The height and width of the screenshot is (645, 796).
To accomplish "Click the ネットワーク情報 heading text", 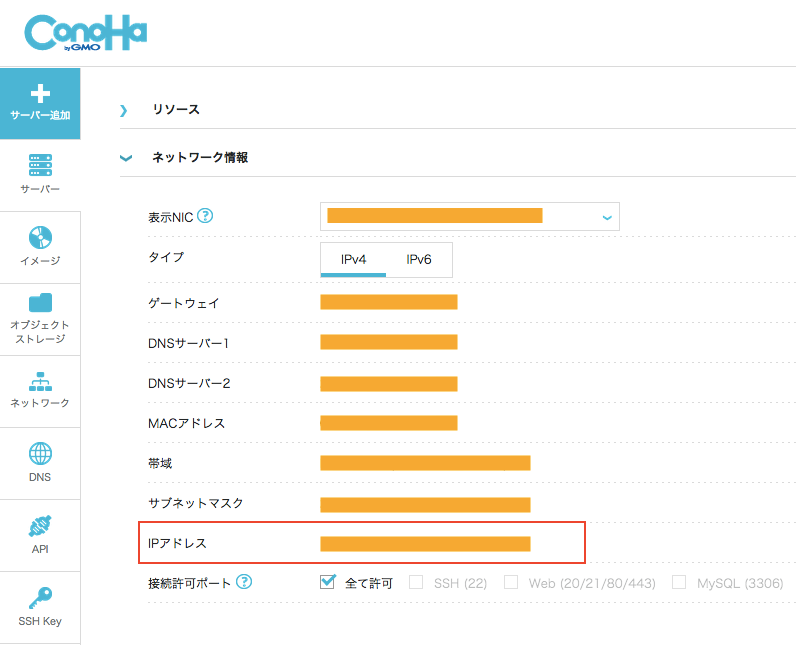I will point(201,157).
